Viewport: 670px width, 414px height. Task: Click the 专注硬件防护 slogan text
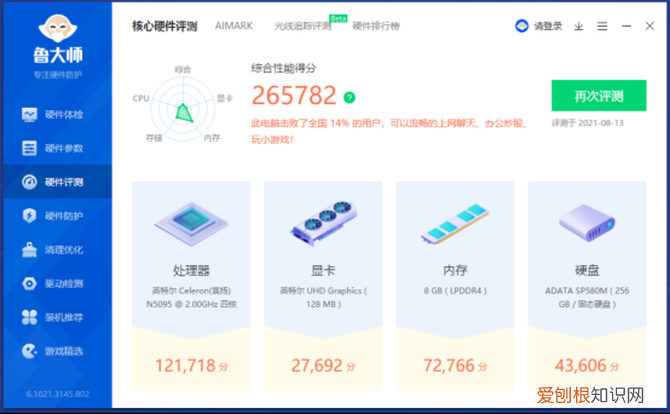58,75
